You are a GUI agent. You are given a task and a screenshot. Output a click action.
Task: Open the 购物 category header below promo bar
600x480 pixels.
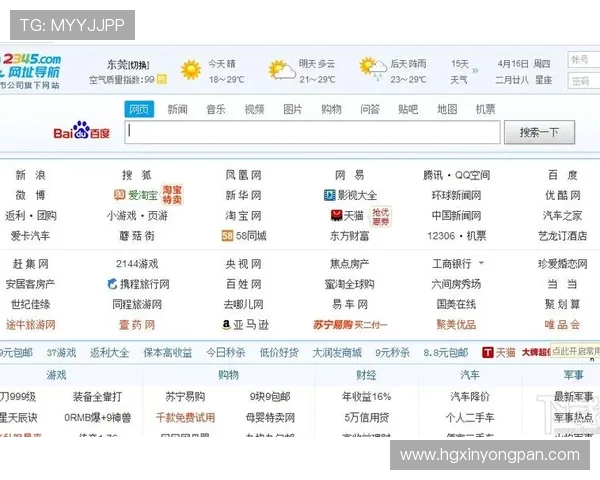point(228,375)
